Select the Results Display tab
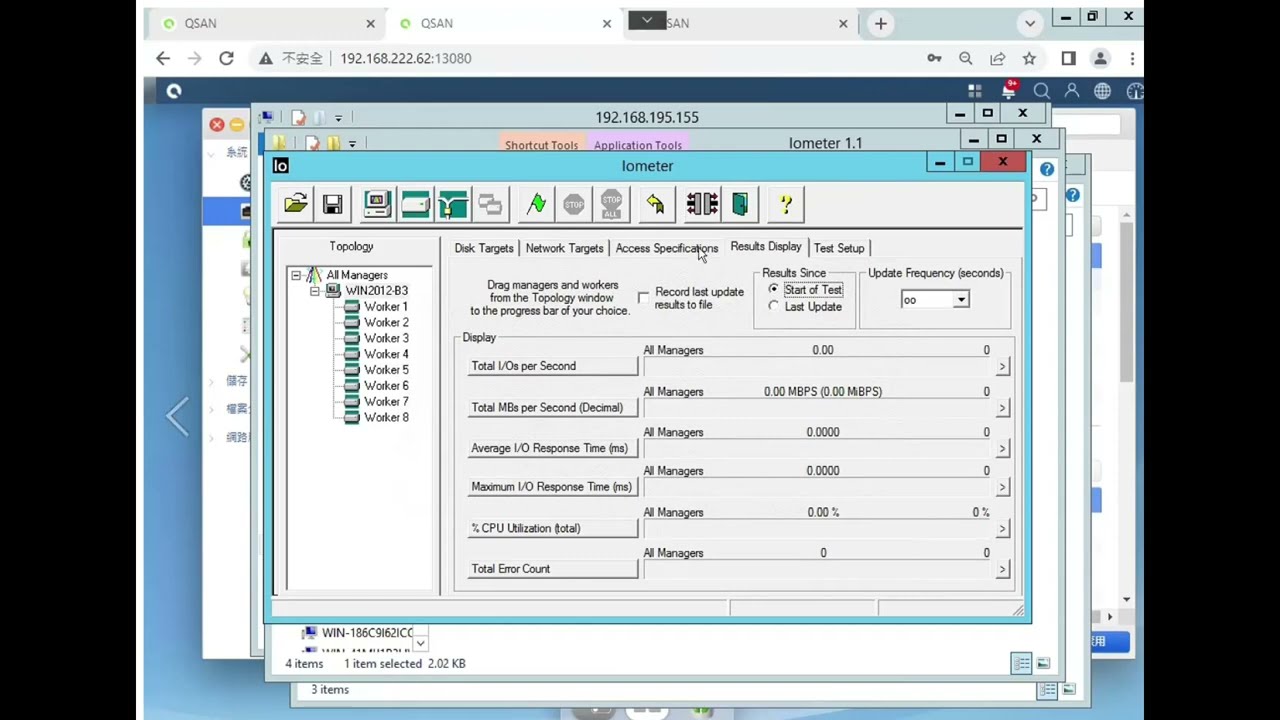The image size is (1280, 720). pyautogui.click(x=765, y=246)
